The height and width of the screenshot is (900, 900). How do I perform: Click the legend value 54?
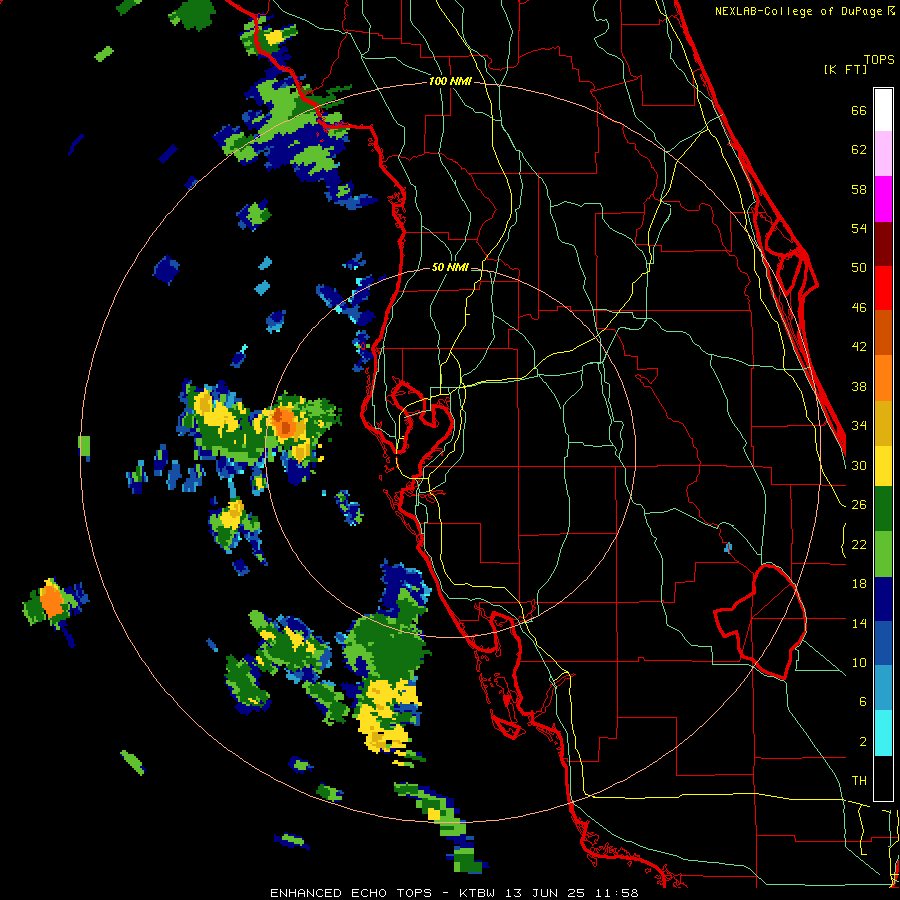[859, 228]
